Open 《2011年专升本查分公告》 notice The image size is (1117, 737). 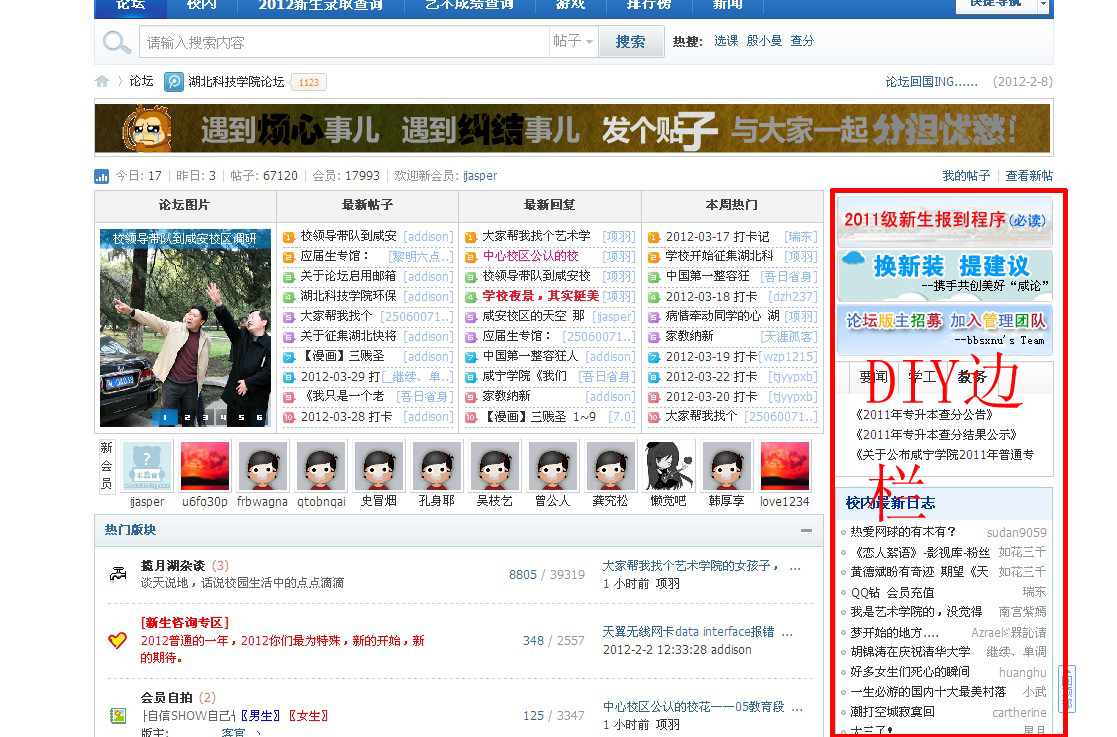924,414
